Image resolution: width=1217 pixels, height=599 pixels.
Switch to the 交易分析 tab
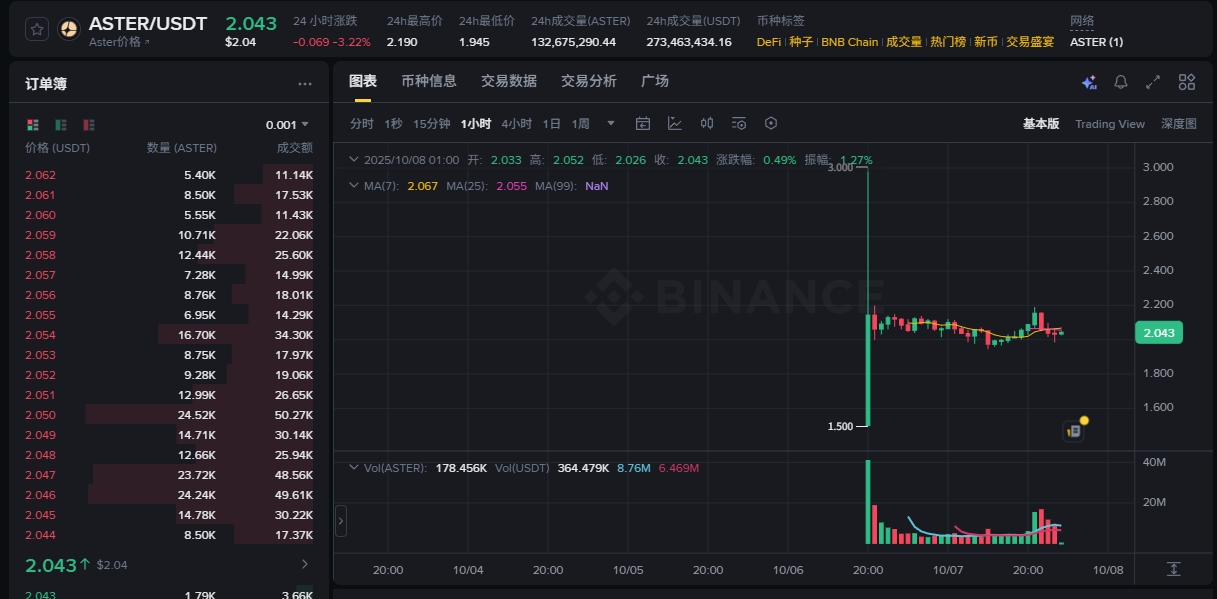588,81
